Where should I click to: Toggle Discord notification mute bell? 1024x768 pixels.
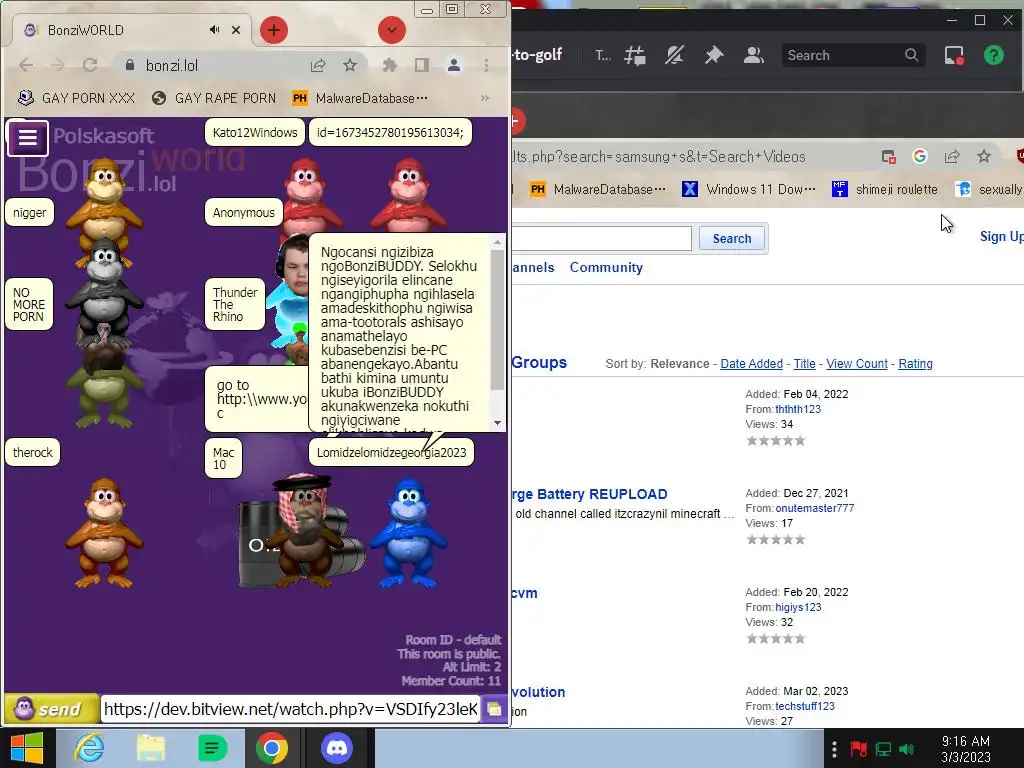(x=674, y=56)
